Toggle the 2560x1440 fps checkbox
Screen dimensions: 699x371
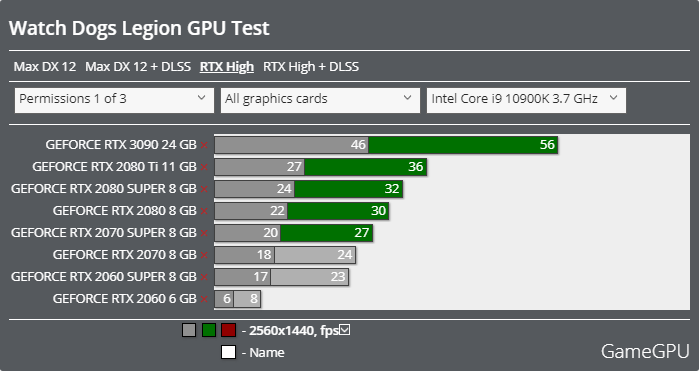(345, 330)
